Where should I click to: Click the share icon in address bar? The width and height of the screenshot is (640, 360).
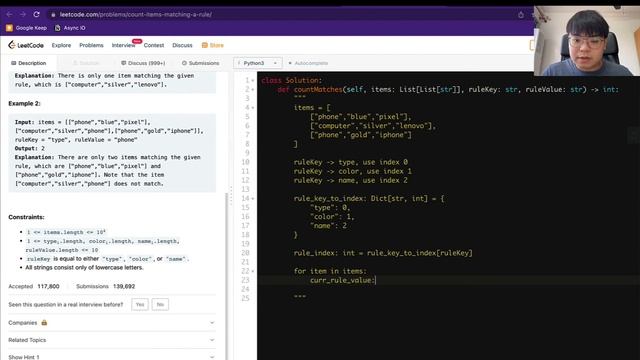(x=521, y=15)
